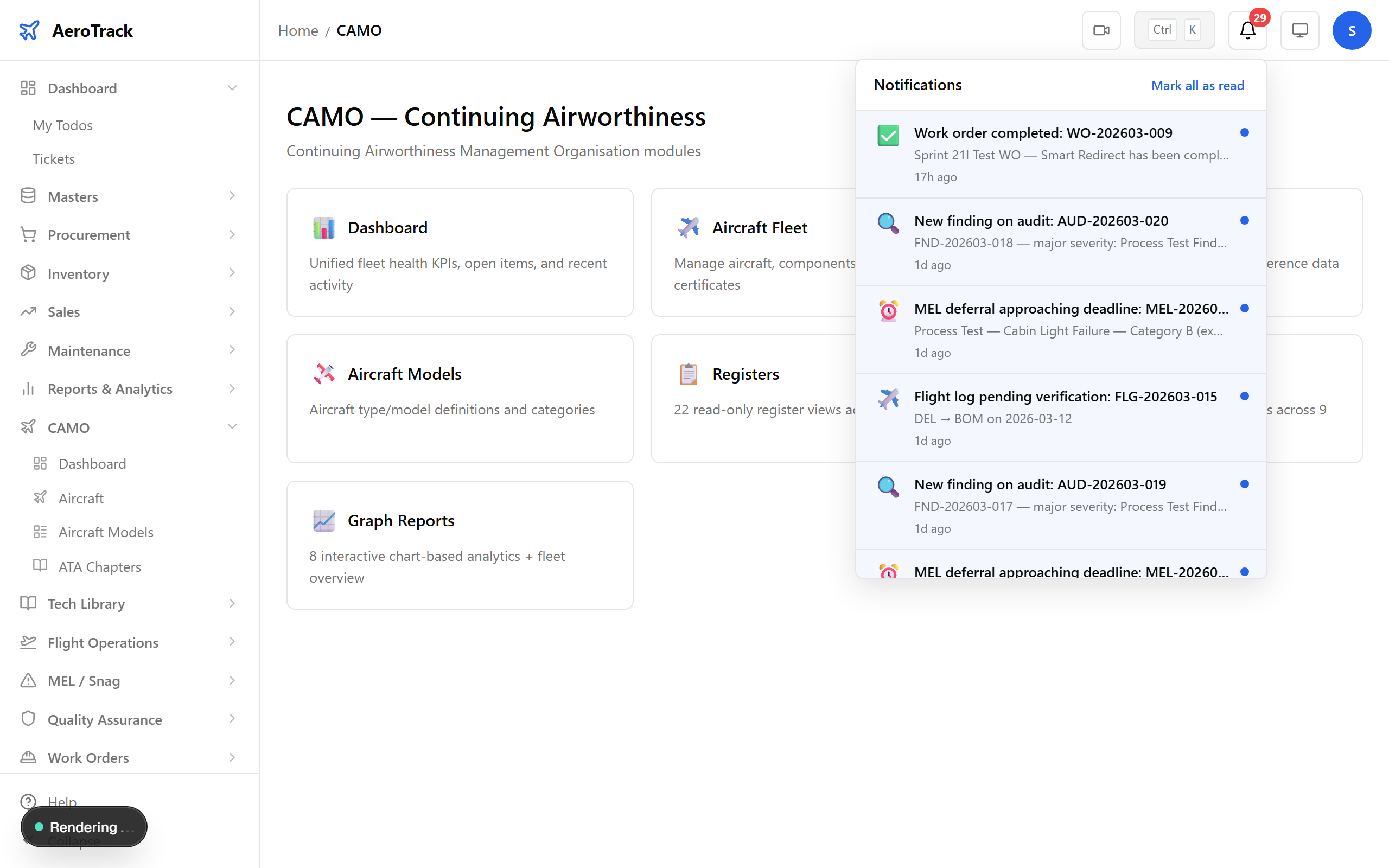Viewport: 1389px width, 868px height.
Task: Expand the Procurement sidebar section
Action: (x=232, y=235)
